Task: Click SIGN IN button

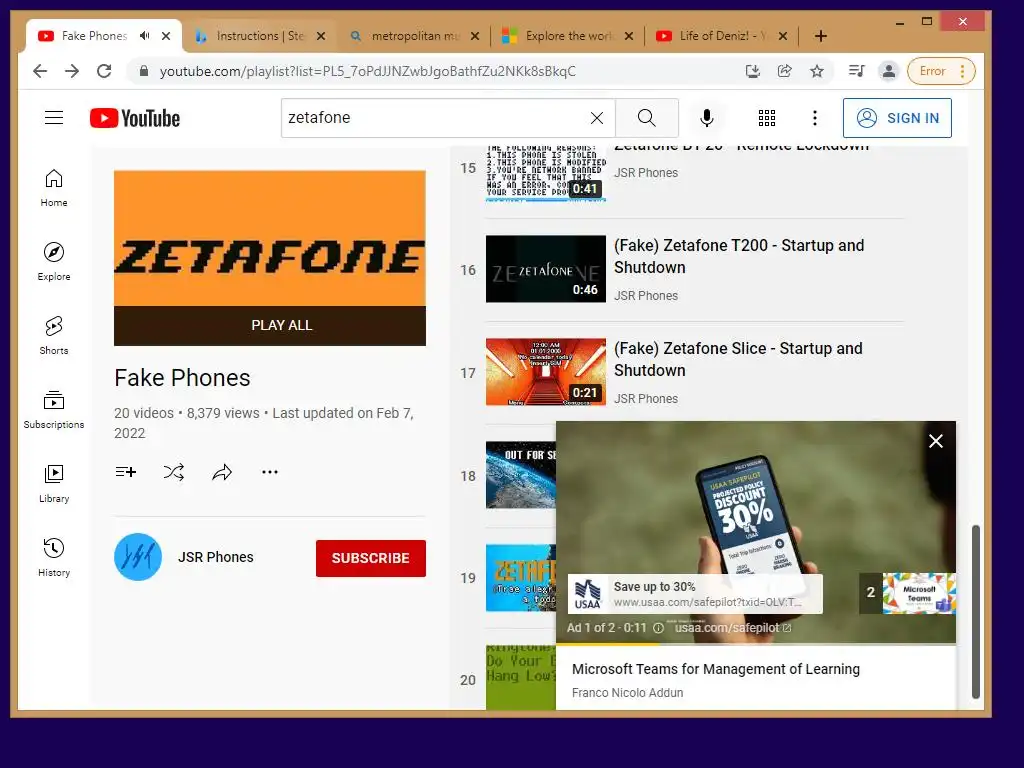Action: (897, 118)
